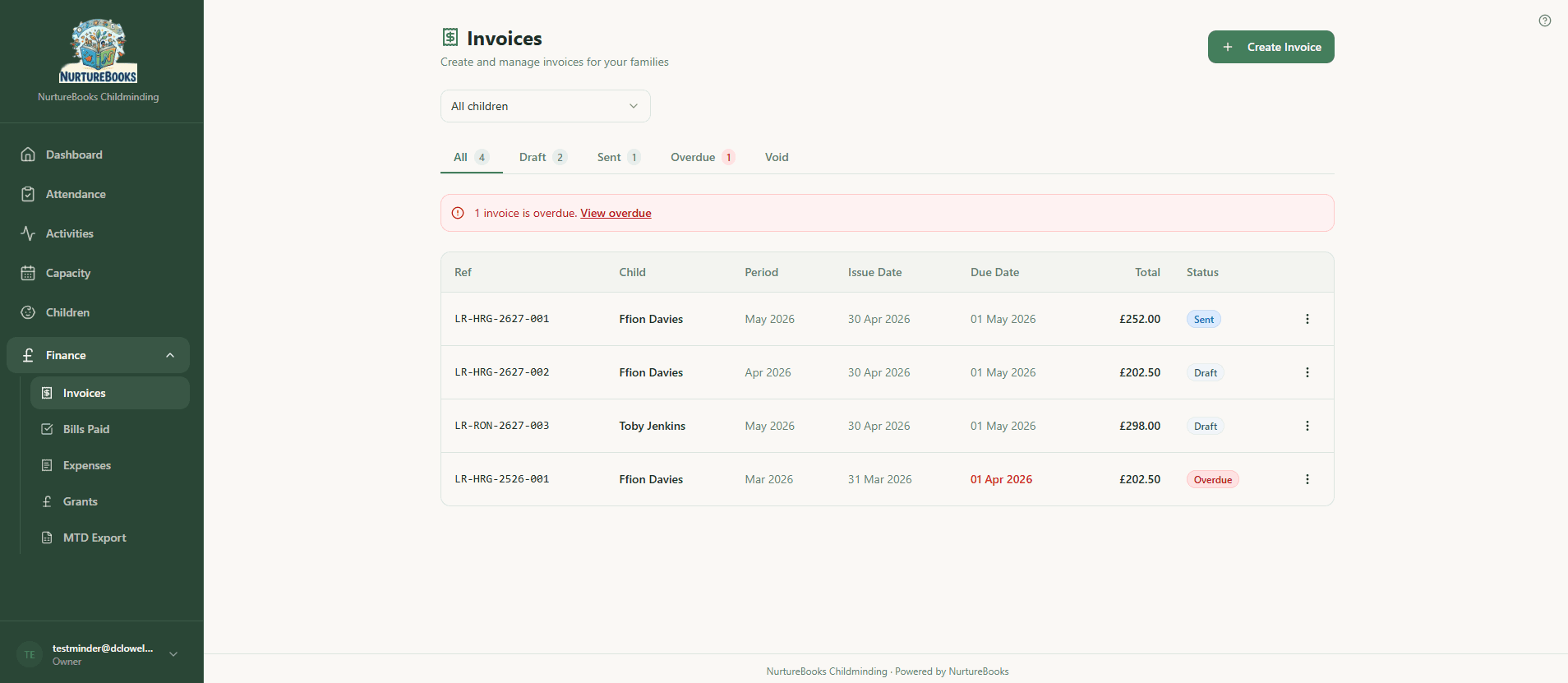The width and height of the screenshot is (1568, 683).
Task: Click the Finance pound icon
Action: pos(28,355)
